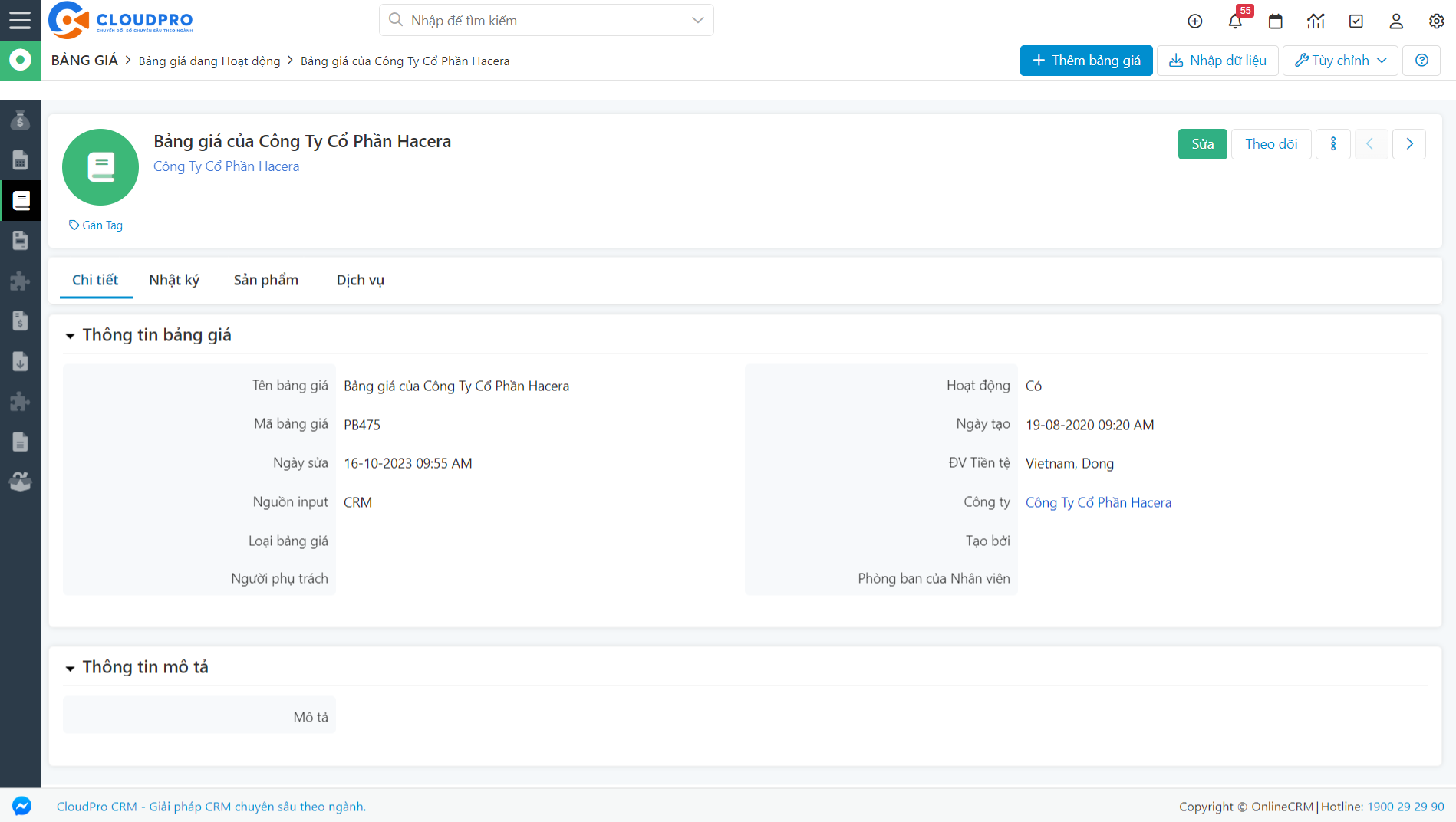Screen dimensions: 1456x822
Task: Open Công Ty Cổ Phần Hacera link under title
Action: point(226,166)
